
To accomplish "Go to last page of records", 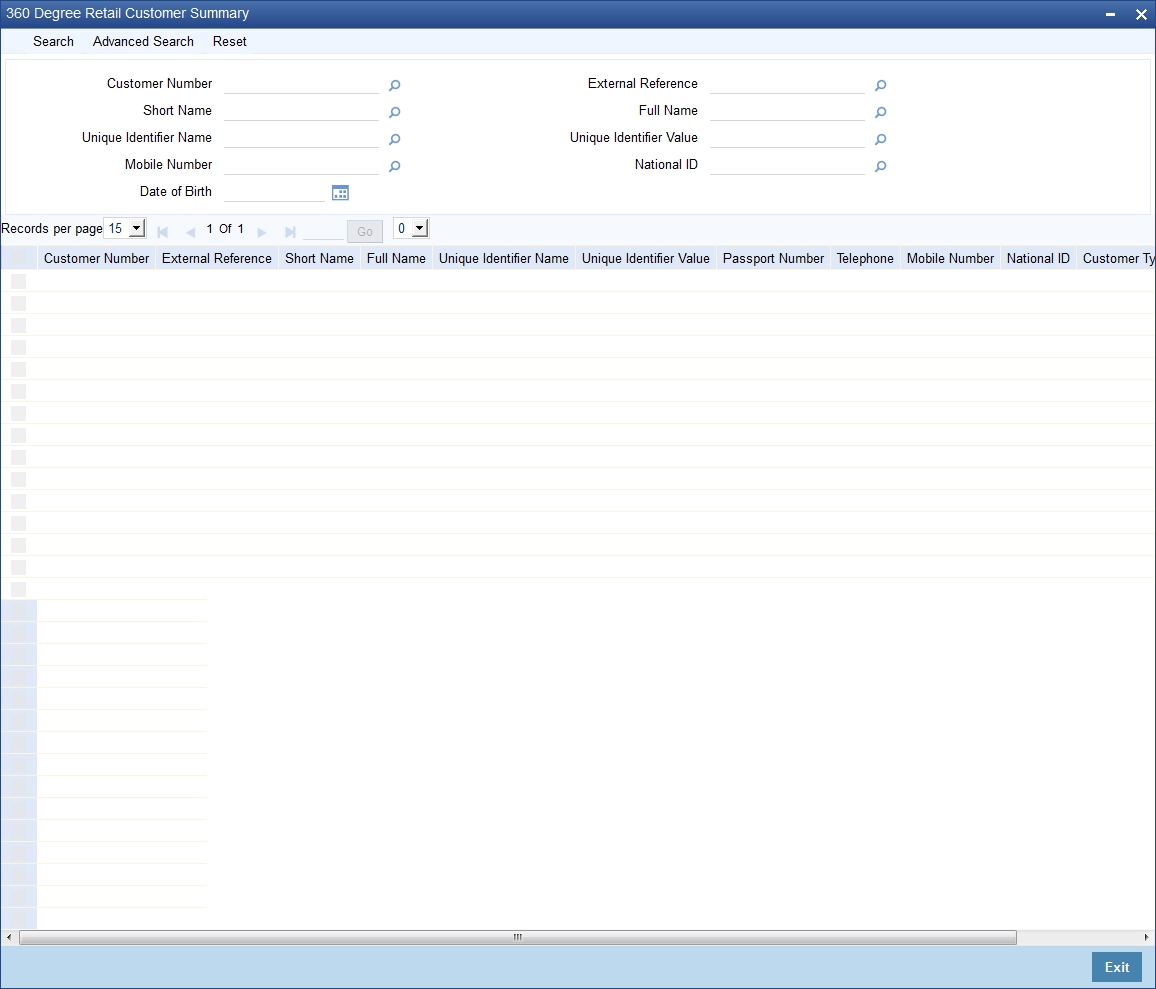I will (290, 232).
